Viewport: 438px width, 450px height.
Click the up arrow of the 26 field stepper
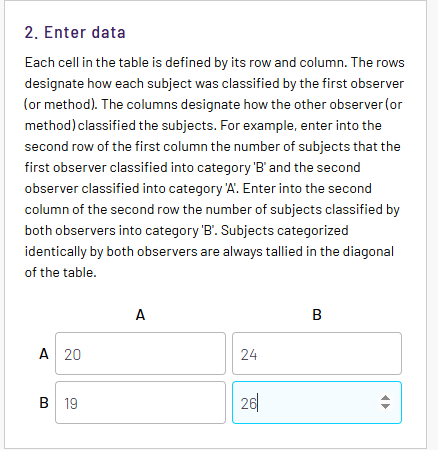pyautogui.click(x=385, y=398)
